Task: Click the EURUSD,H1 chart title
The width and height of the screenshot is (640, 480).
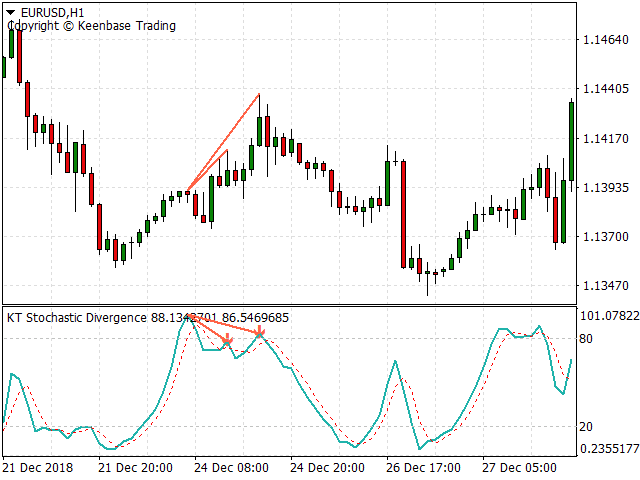Action: (52, 13)
